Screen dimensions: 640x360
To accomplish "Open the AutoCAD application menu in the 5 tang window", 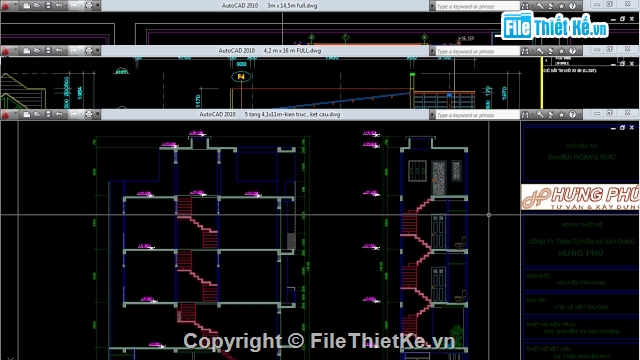I will pyautogui.click(x=6, y=114).
